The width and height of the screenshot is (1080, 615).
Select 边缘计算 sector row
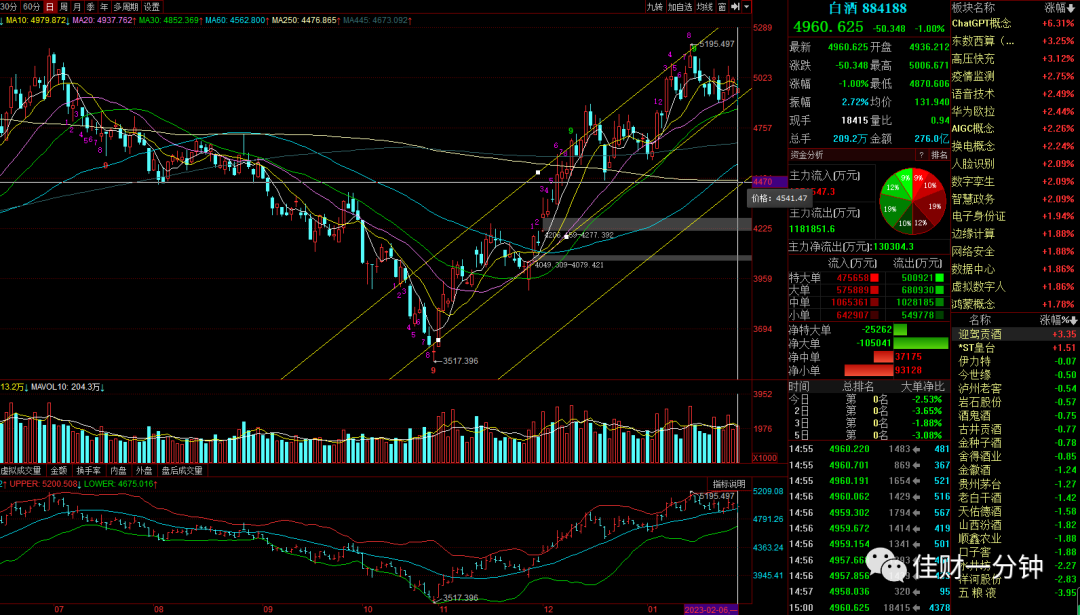click(x=1014, y=233)
